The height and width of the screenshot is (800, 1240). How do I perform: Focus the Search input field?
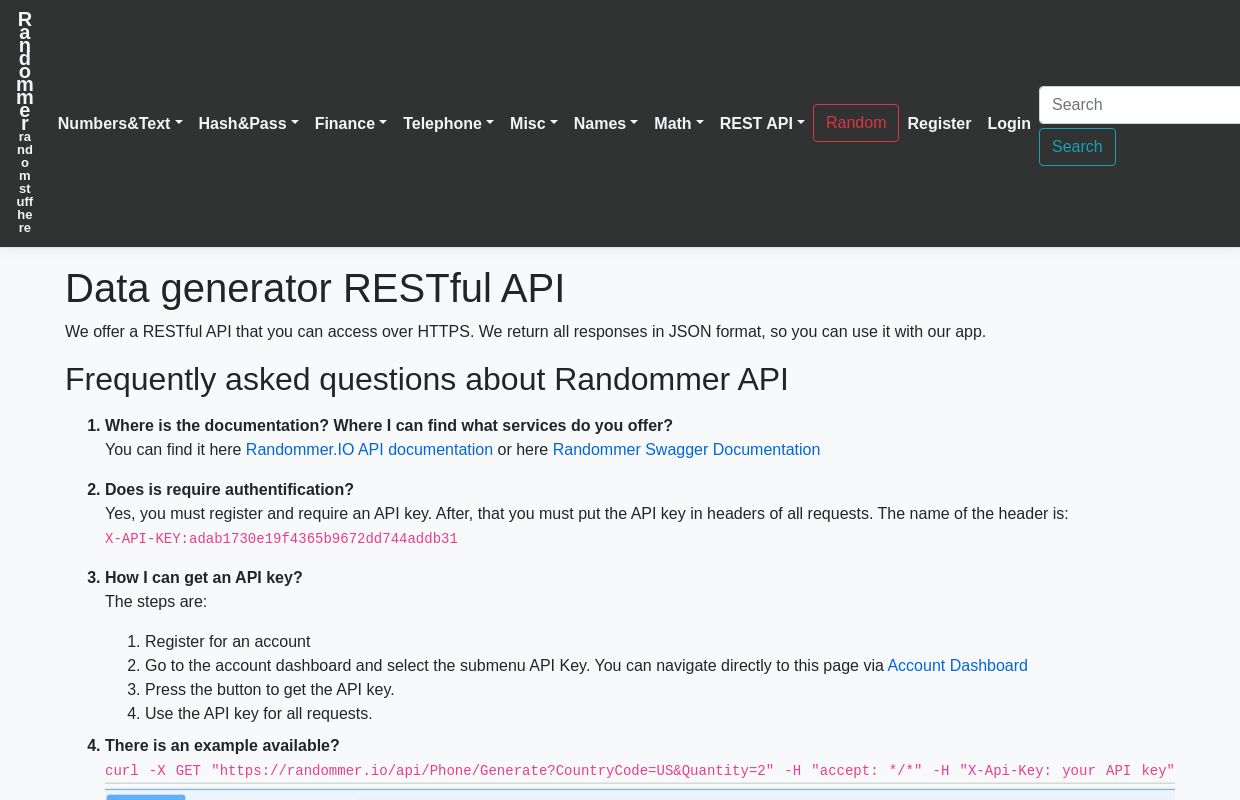coord(1140,105)
